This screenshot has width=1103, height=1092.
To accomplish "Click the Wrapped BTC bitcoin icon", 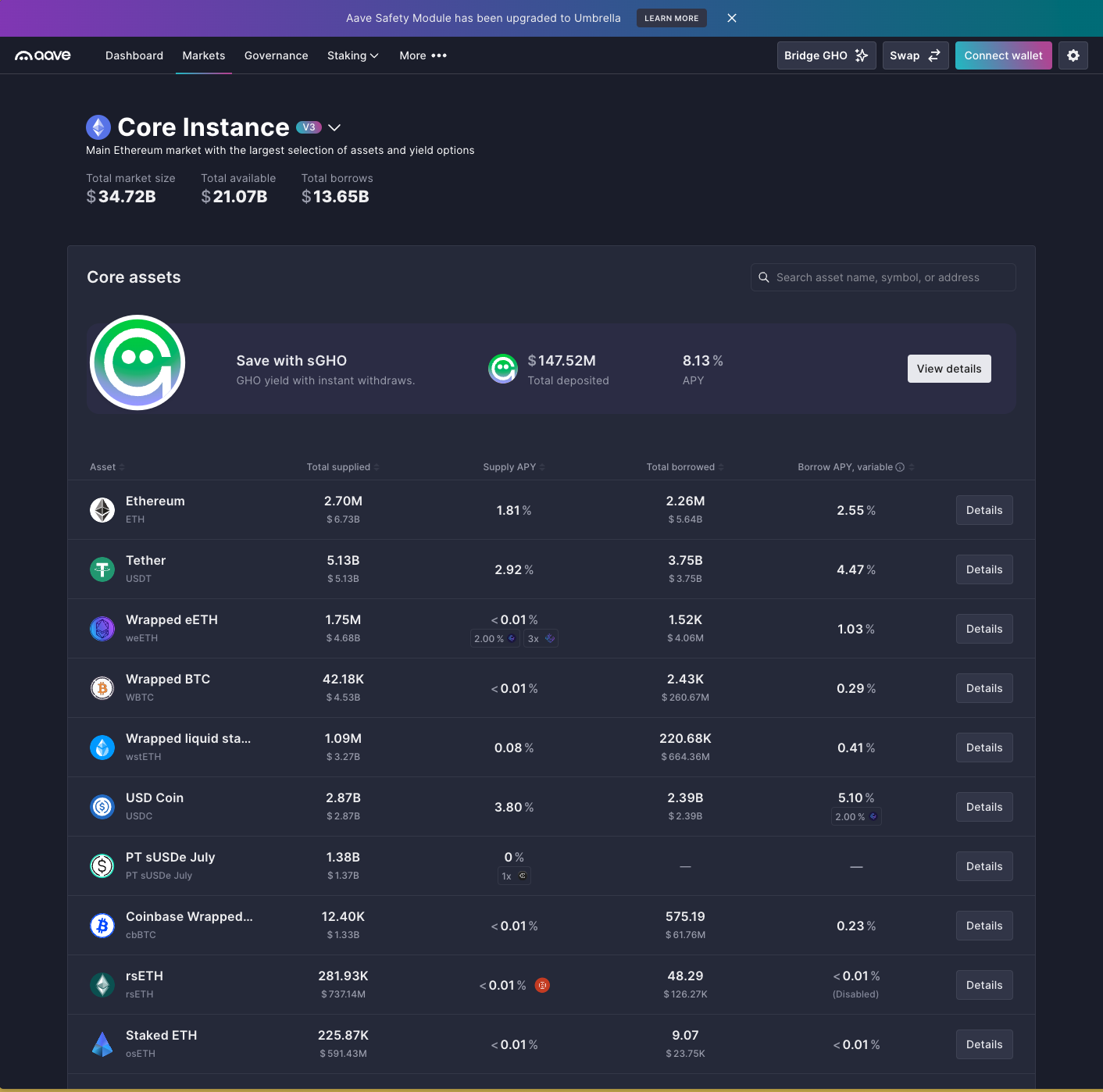I will pyautogui.click(x=102, y=687).
